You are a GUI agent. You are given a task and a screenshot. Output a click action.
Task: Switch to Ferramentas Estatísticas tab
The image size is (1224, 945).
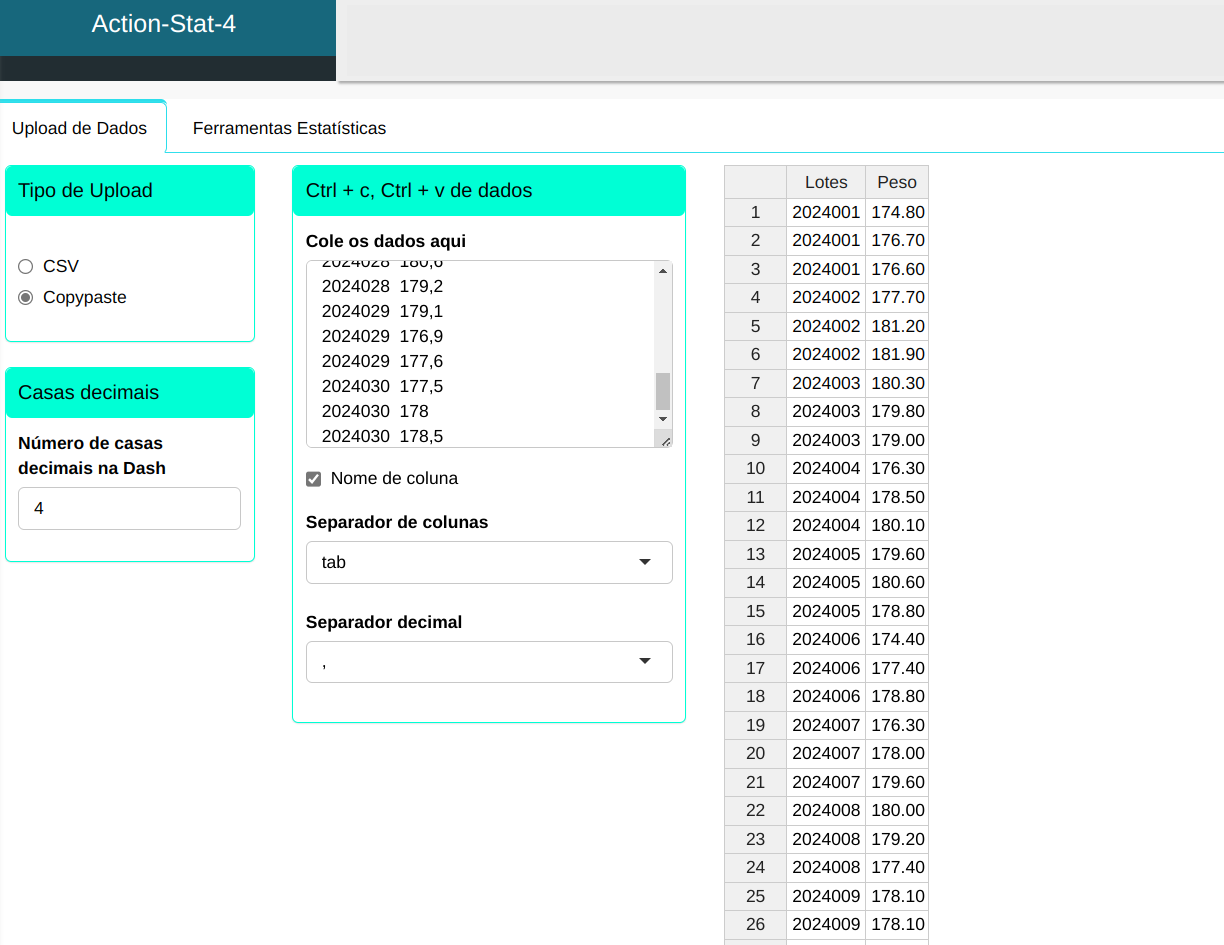(289, 128)
